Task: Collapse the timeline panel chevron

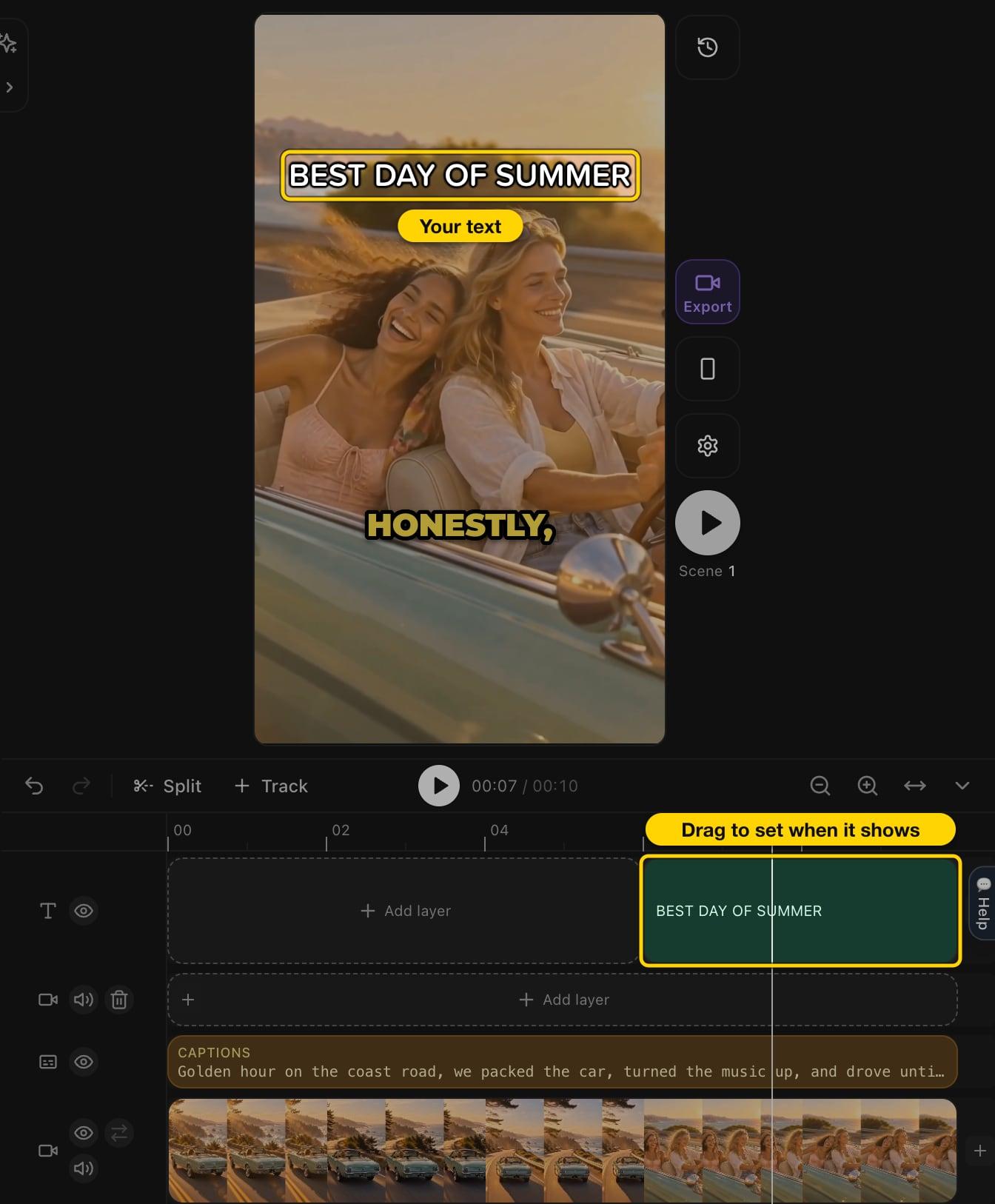Action: [x=962, y=786]
